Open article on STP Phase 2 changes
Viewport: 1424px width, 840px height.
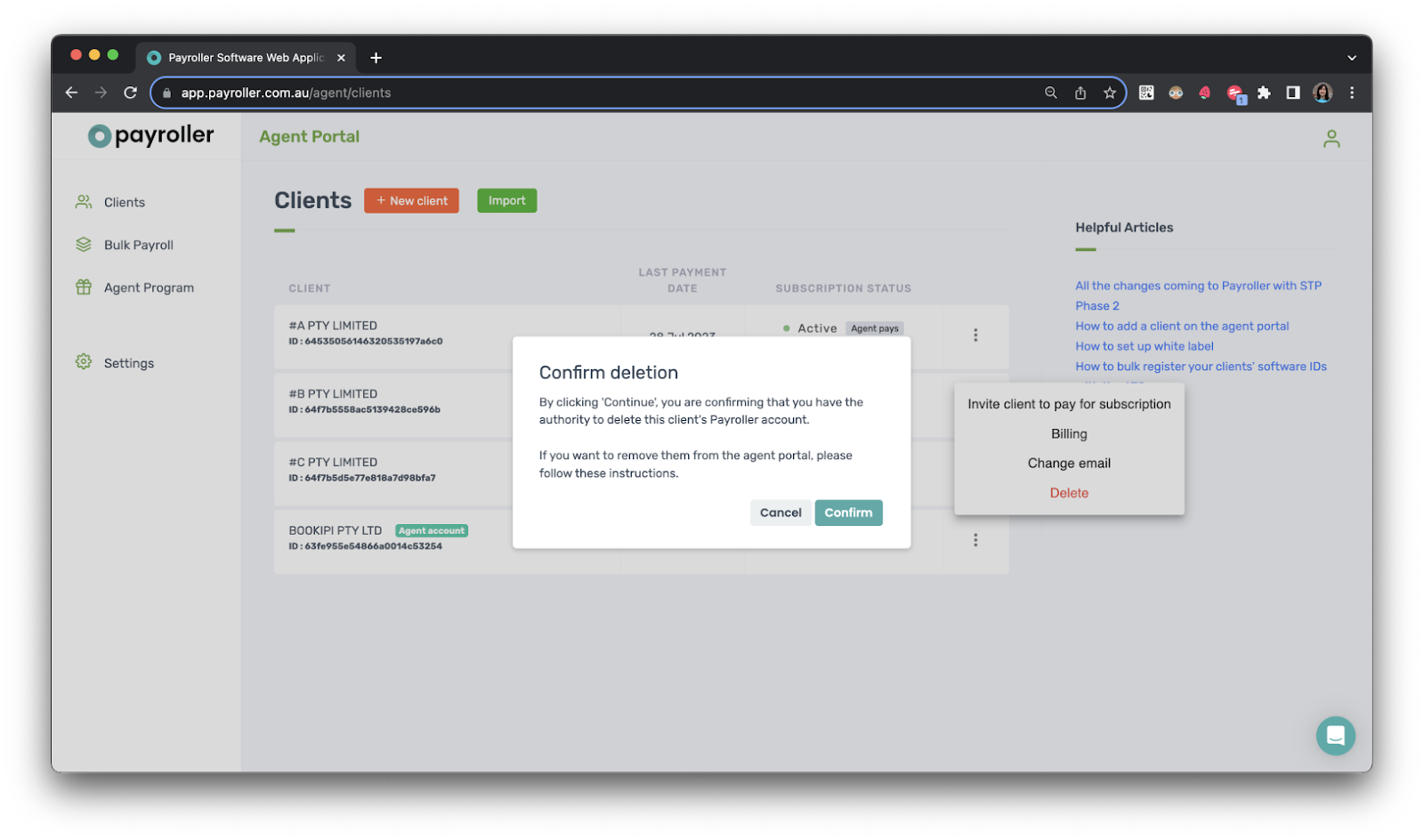point(1198,295)
